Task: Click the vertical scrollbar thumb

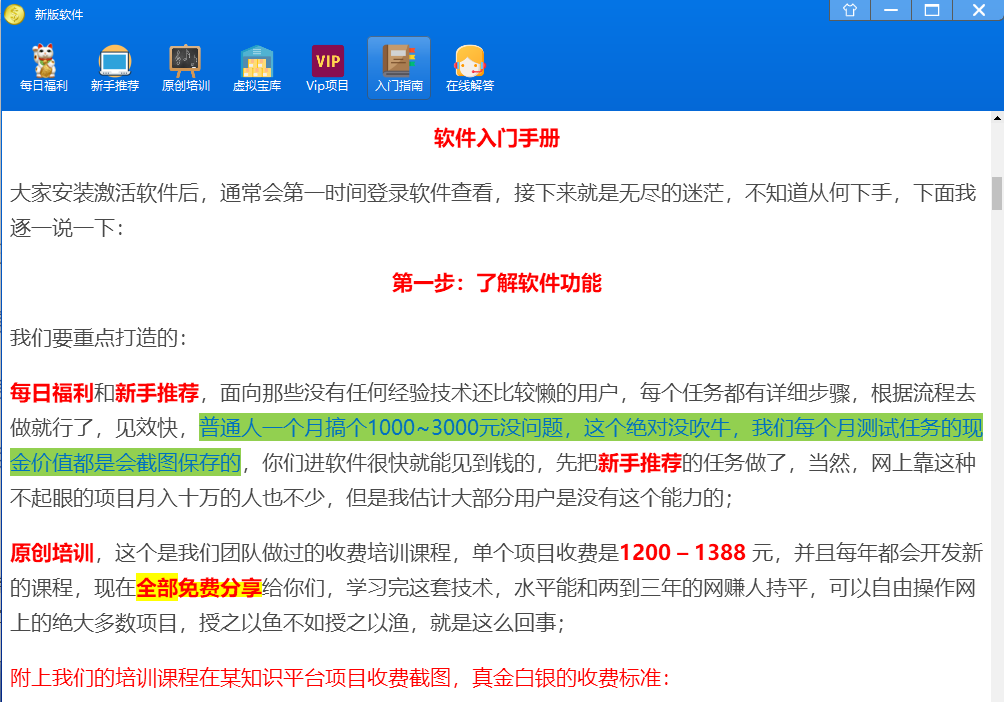Action: [996, 192]
